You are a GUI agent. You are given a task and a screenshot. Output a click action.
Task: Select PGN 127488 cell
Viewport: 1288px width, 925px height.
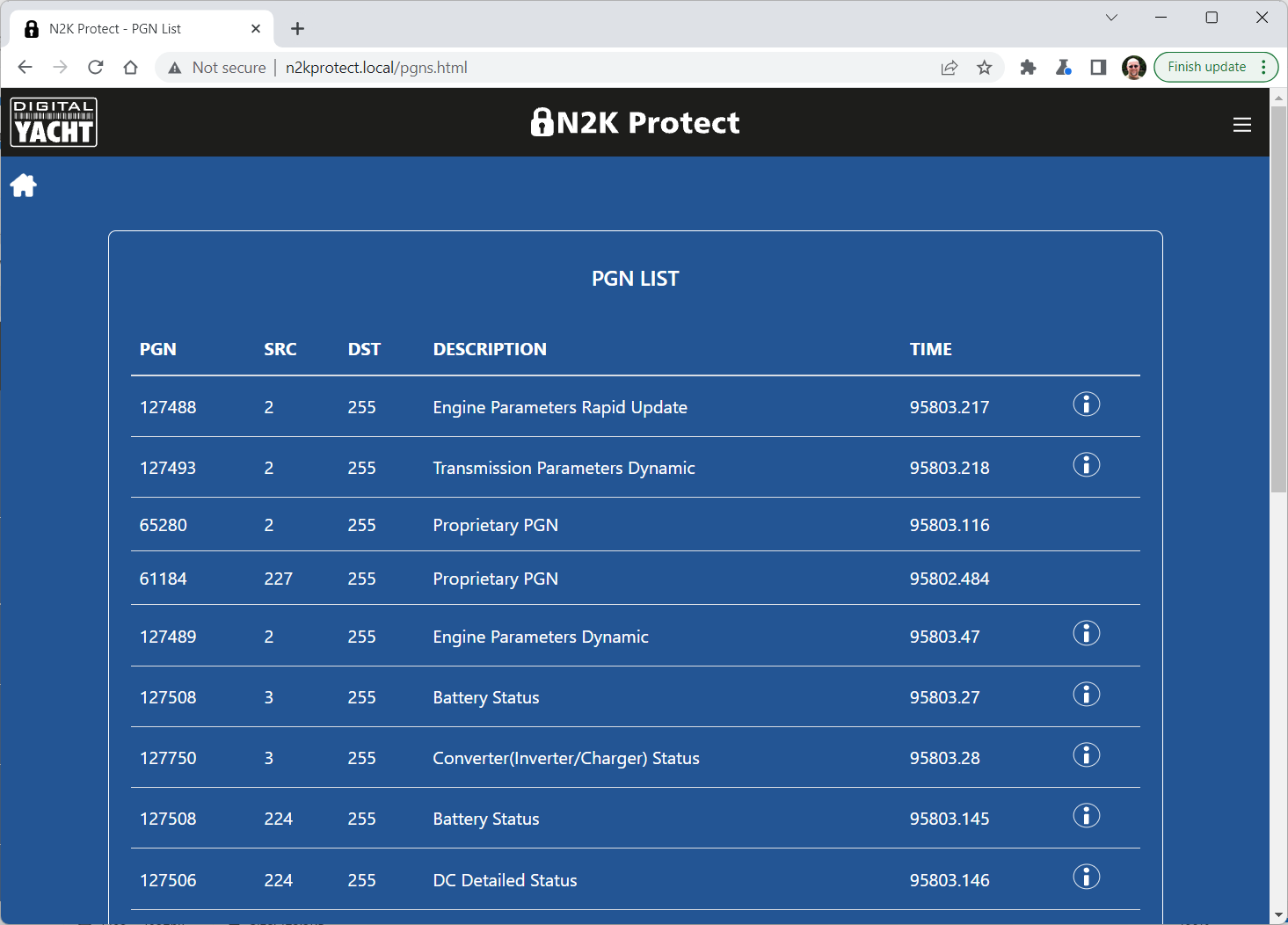click(x=168, y=407)
